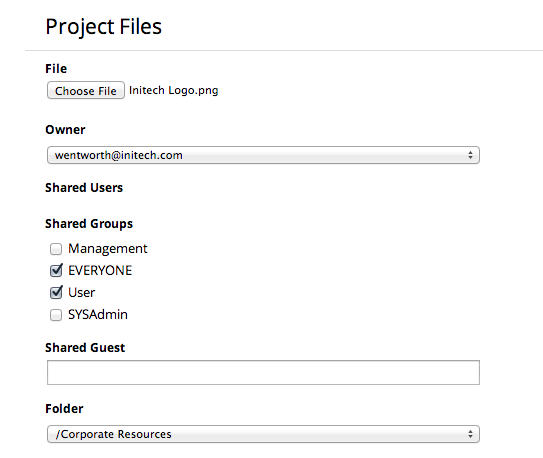Image resolution: width=543 pixels, height=458 pixels.
Task: Click the SYSAdmin label text
Action: pos(98,315)
